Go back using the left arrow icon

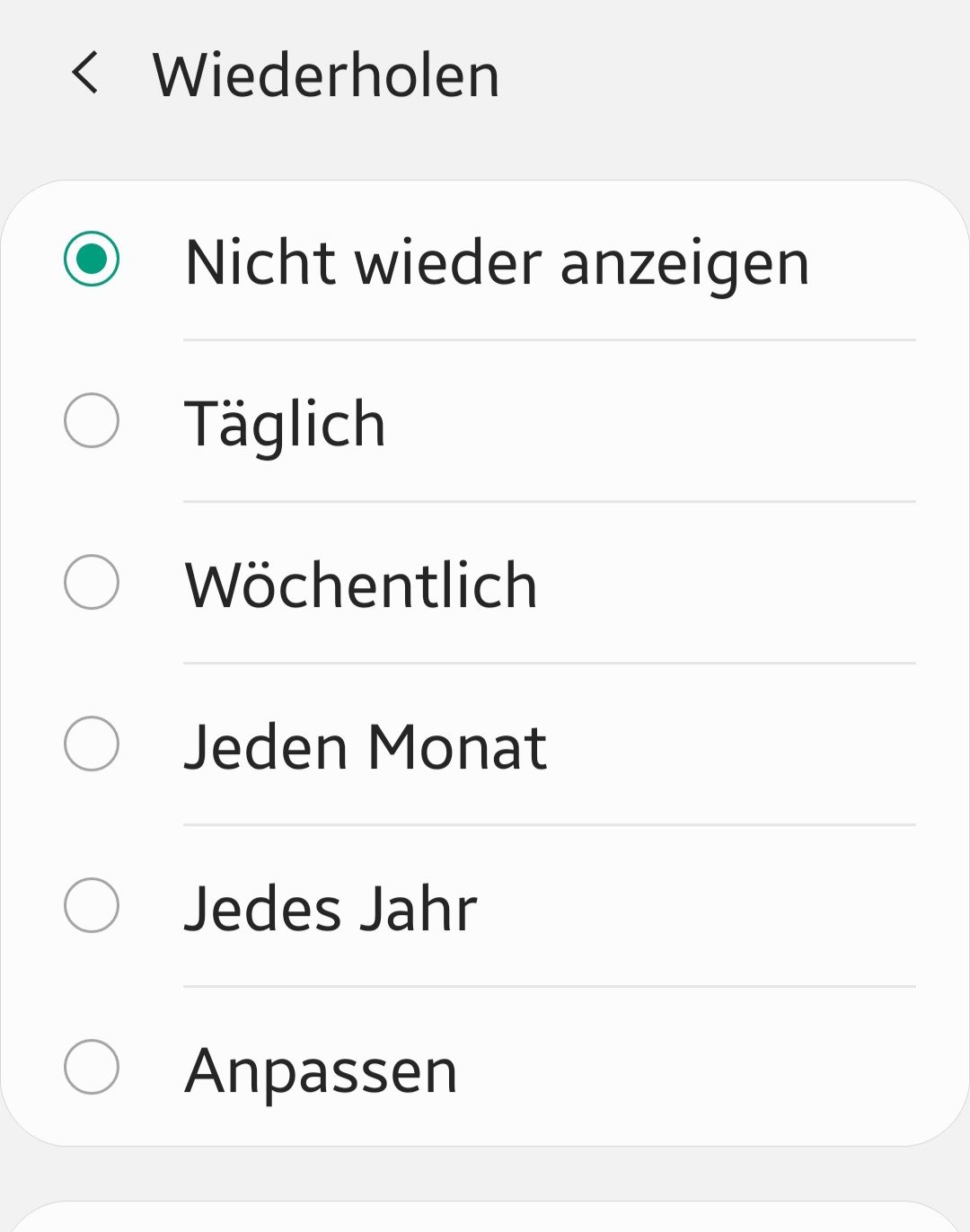[85, 74]
